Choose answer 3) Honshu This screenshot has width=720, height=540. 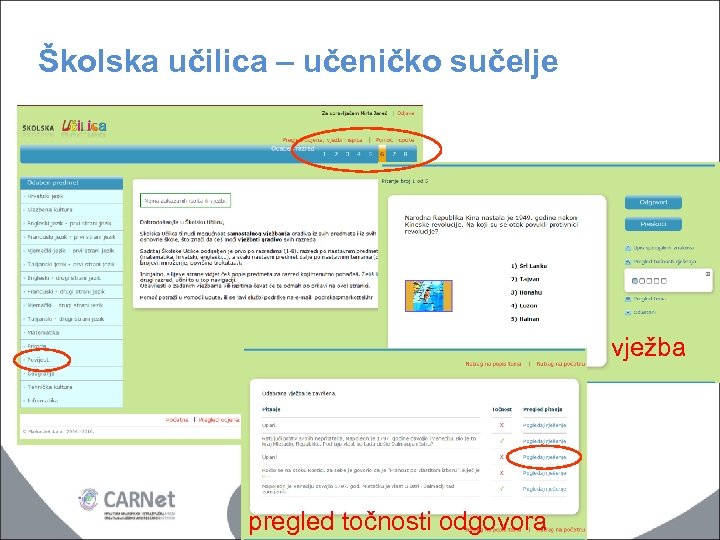click(526, 292)
